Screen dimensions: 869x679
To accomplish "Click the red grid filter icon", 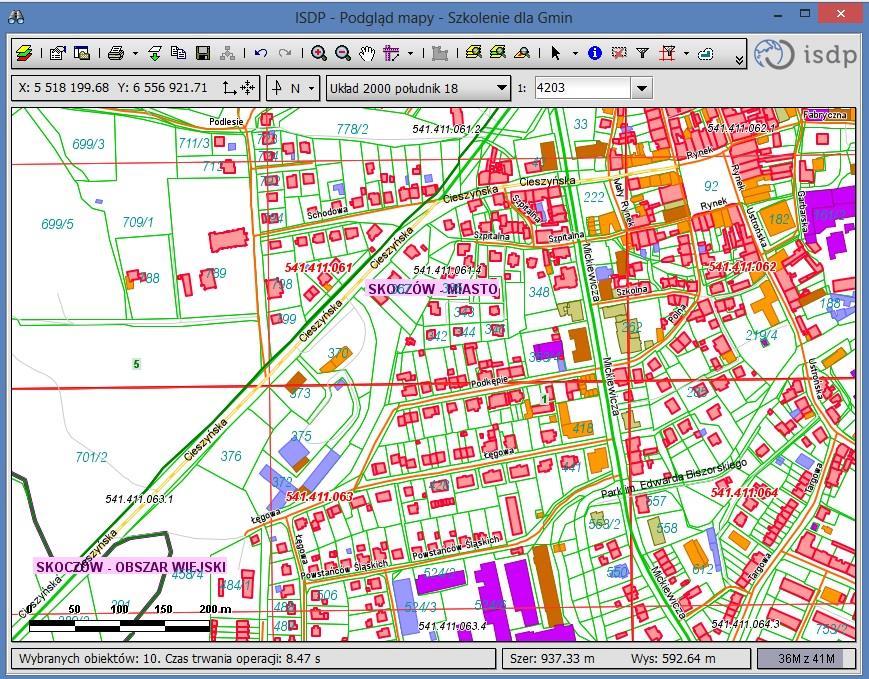I will (x=667, y=53).
